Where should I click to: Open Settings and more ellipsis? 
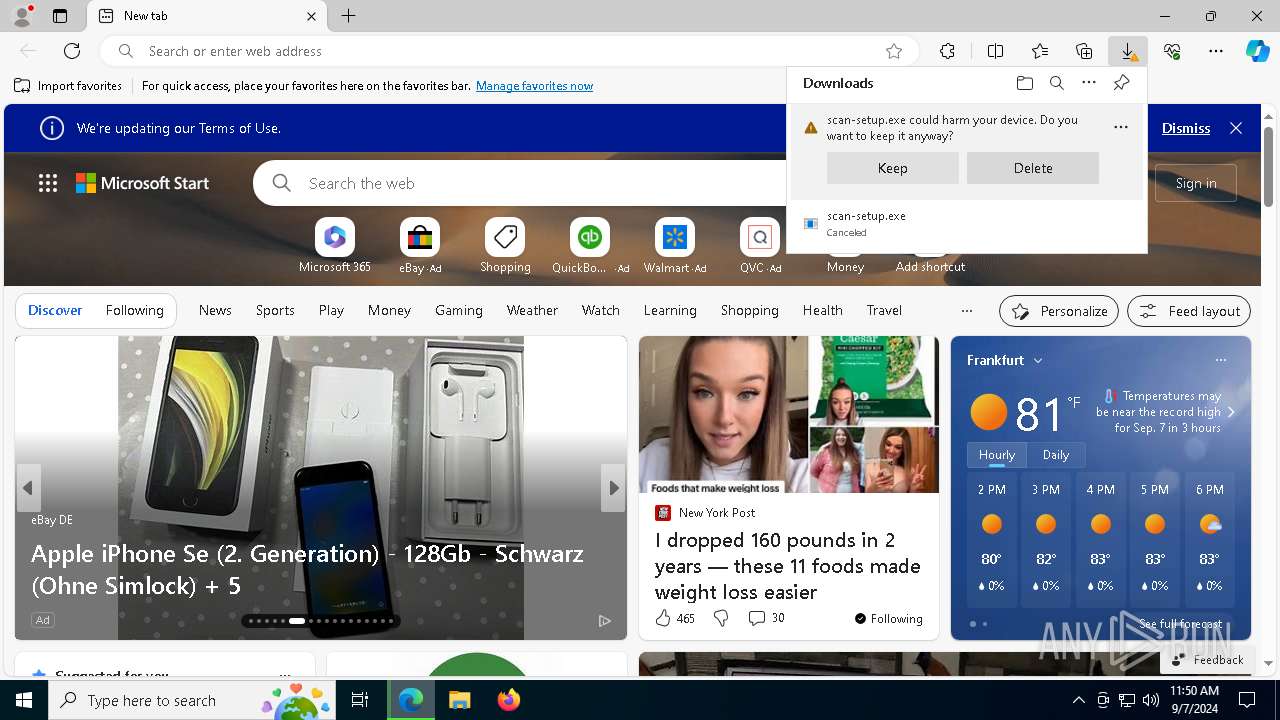[x=1216, y=51]
